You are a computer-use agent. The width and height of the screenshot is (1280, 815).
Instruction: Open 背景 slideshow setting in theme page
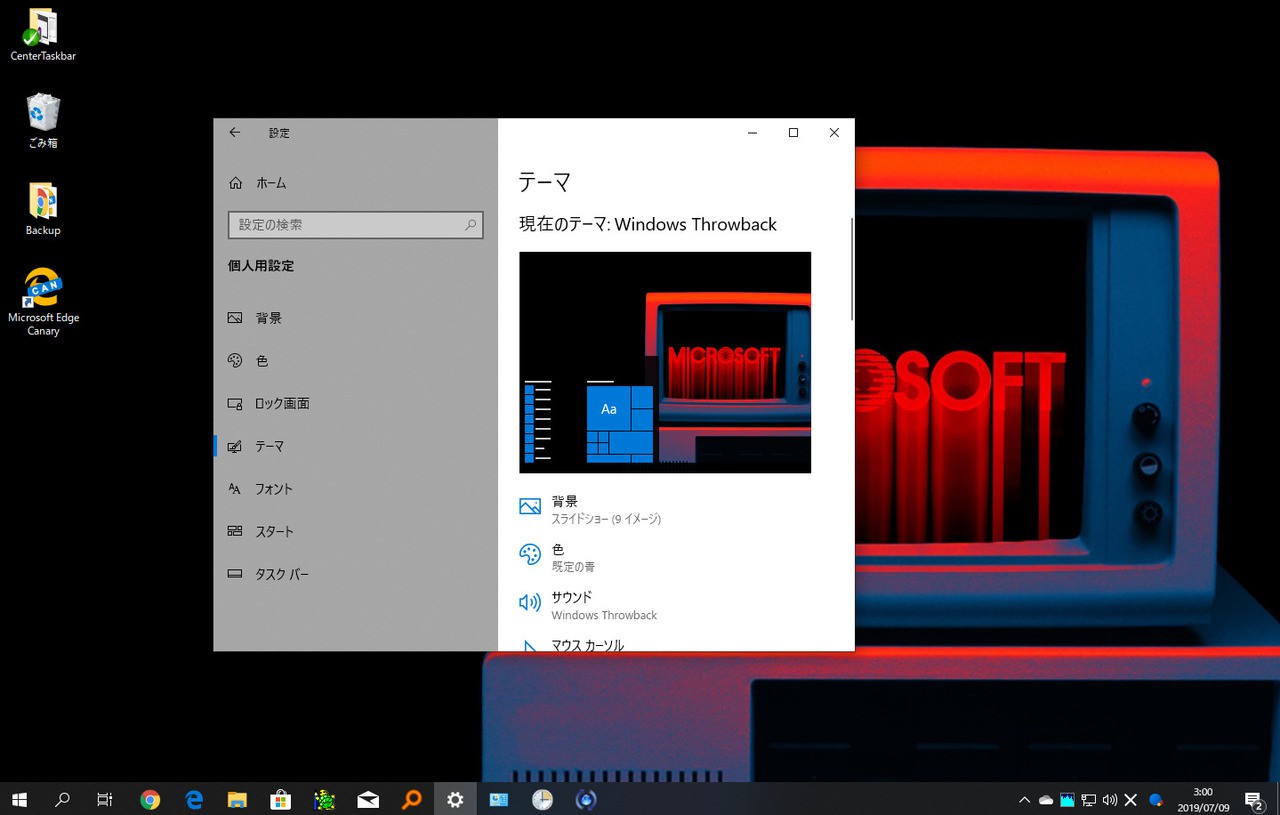(x=590, y=509)
